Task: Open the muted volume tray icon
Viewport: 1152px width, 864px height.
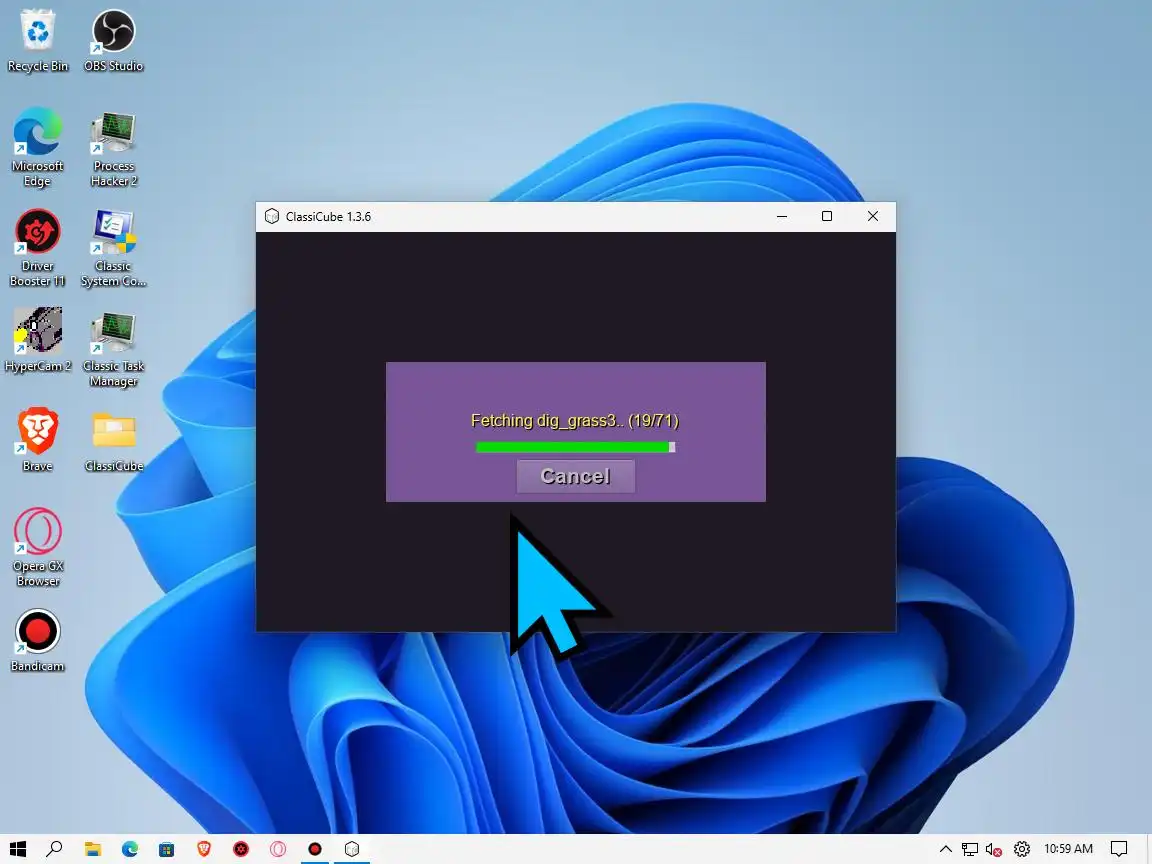Action: tap(994, 849)
